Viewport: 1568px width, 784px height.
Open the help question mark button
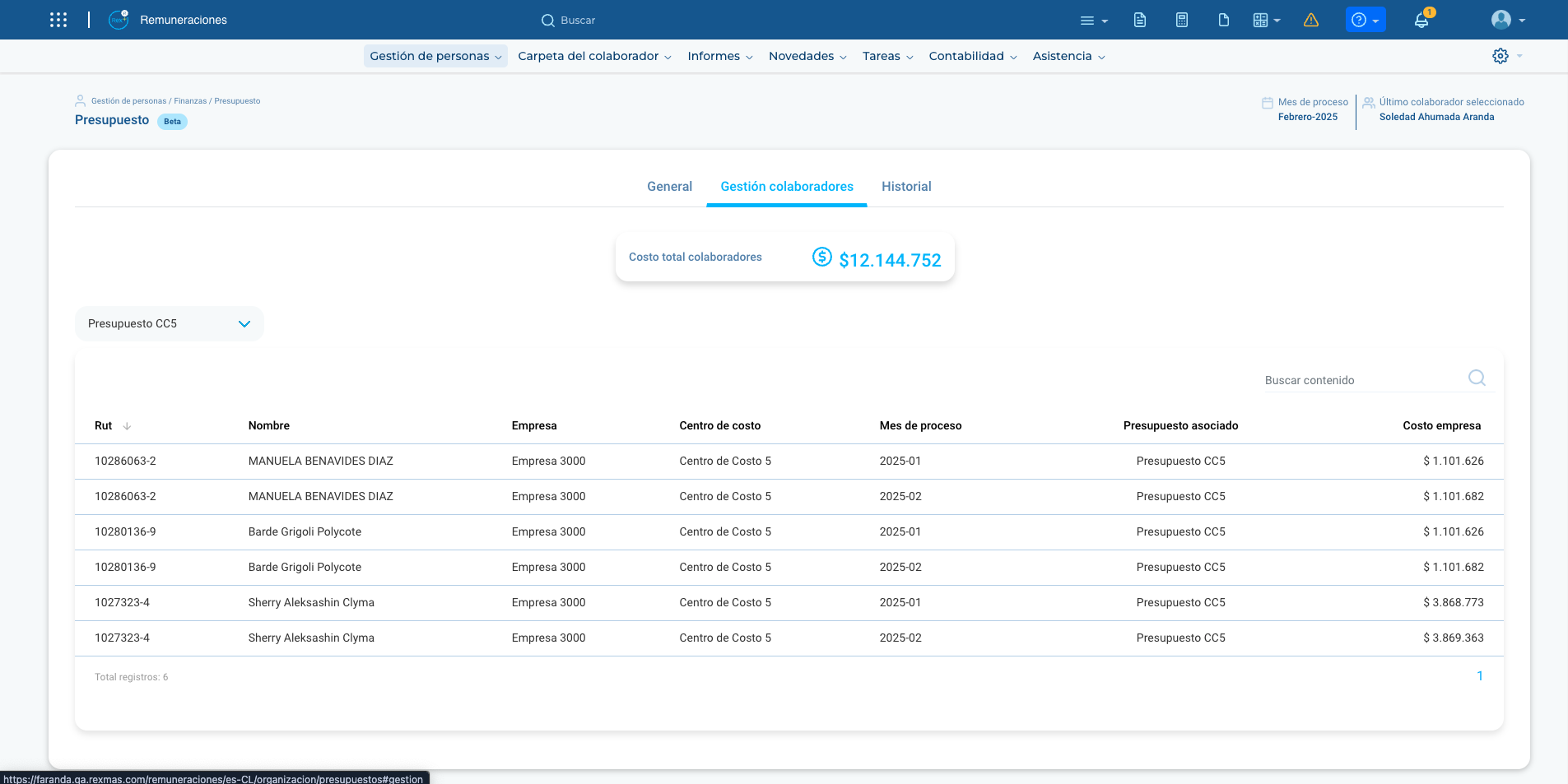(x=1366, y=20)
